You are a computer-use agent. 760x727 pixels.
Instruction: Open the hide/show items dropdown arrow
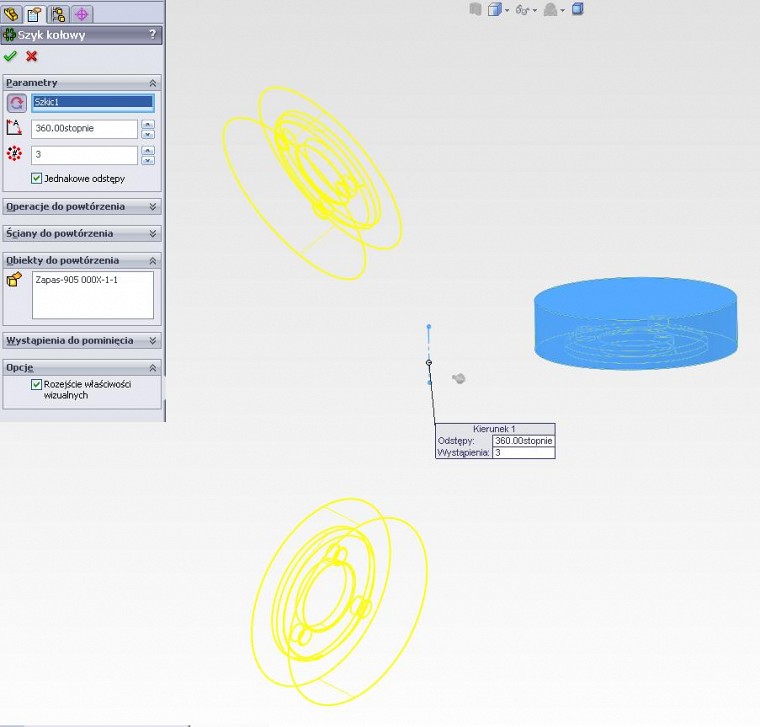tap(562, 10)
